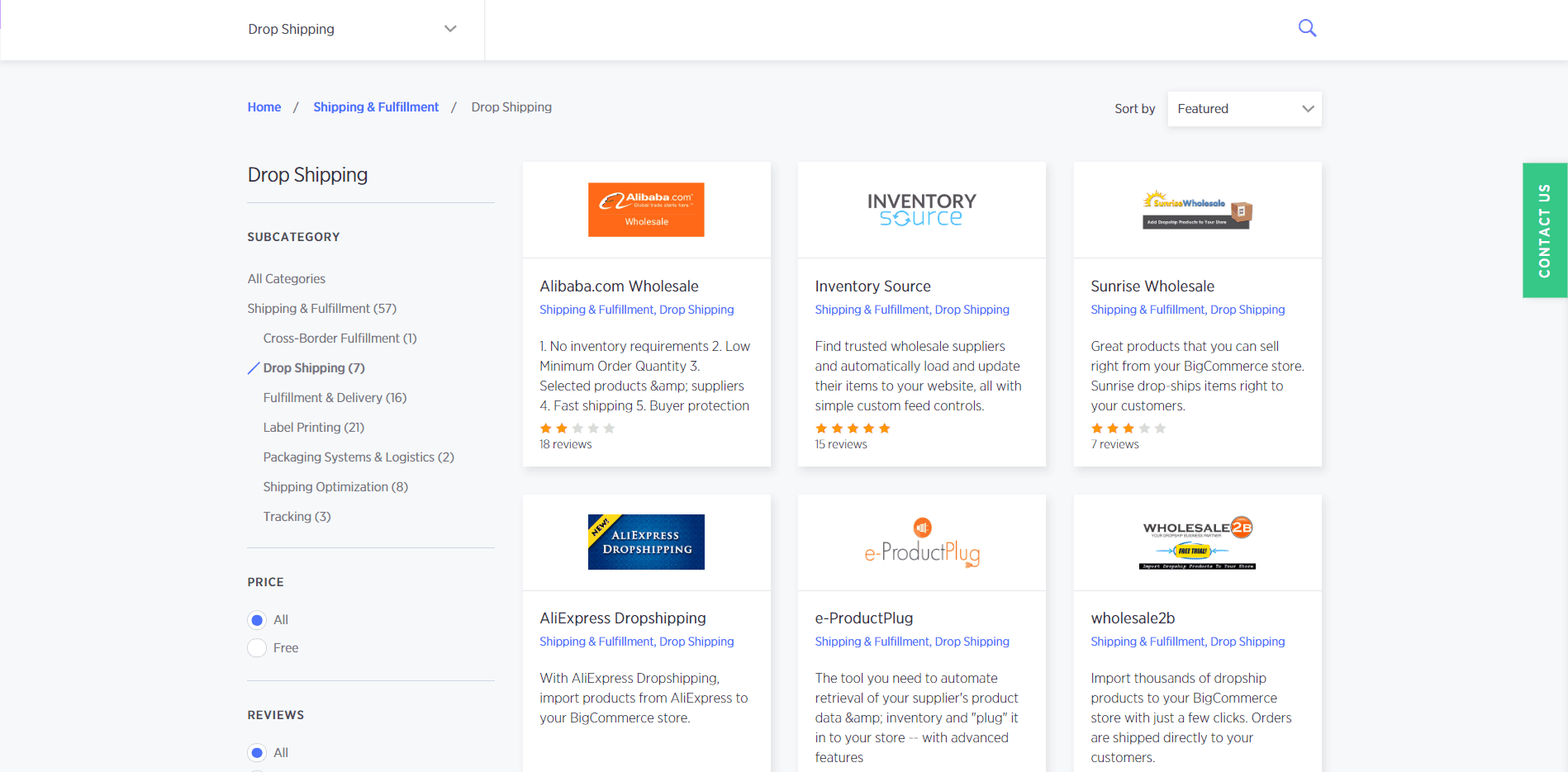The height and width of the screenshot is (772, 1568).
Task: Select the Free price radio button
Action: pyautogui.click(x=257, y=648)
